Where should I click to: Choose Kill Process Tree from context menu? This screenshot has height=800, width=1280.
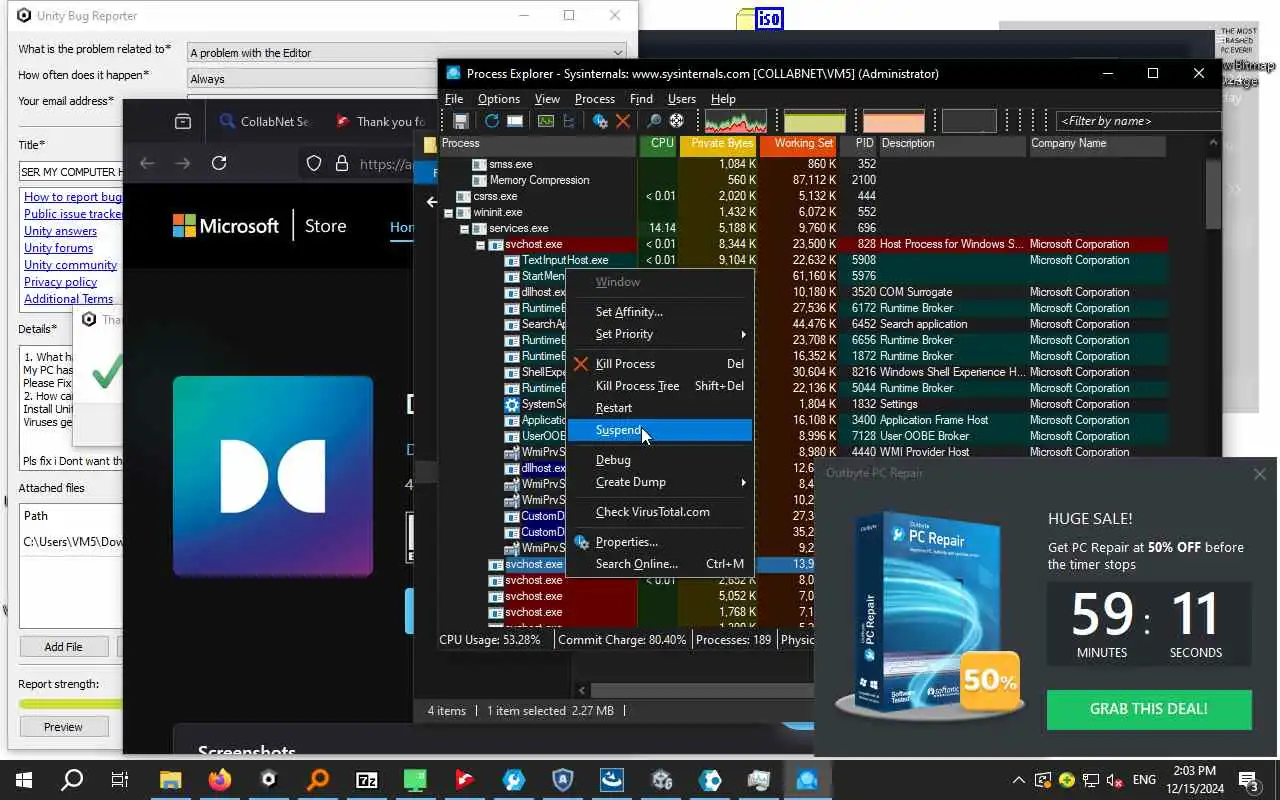coord(661,386)
